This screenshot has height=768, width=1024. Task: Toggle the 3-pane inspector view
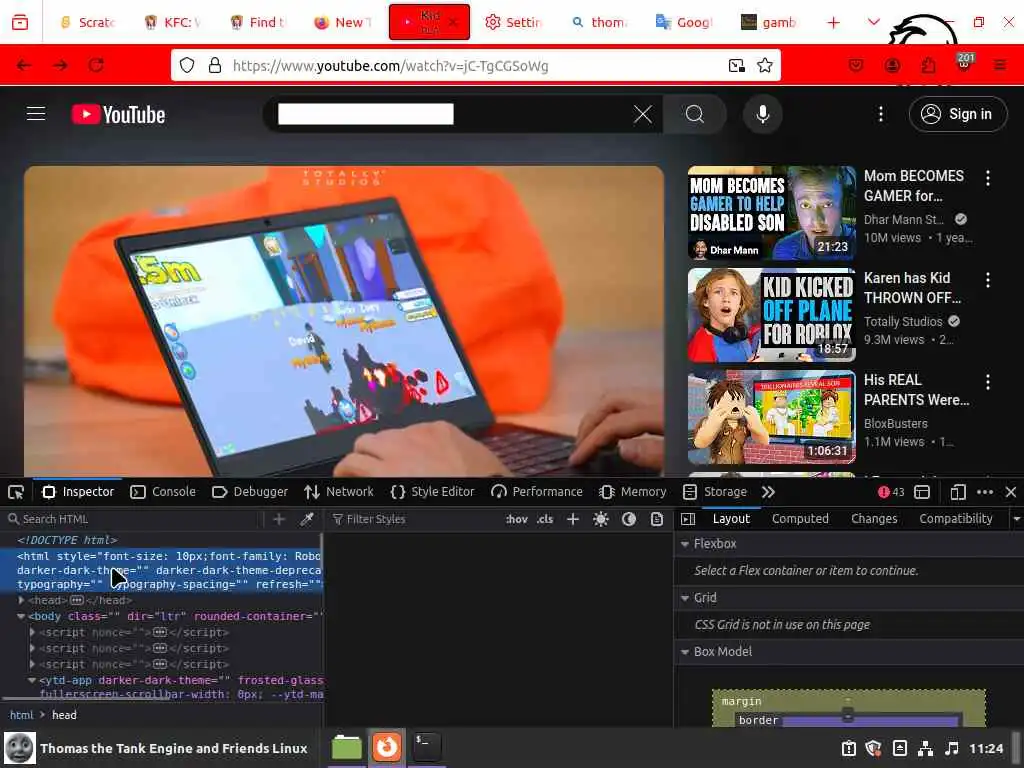pyautogui.click(x=688, y=519)
